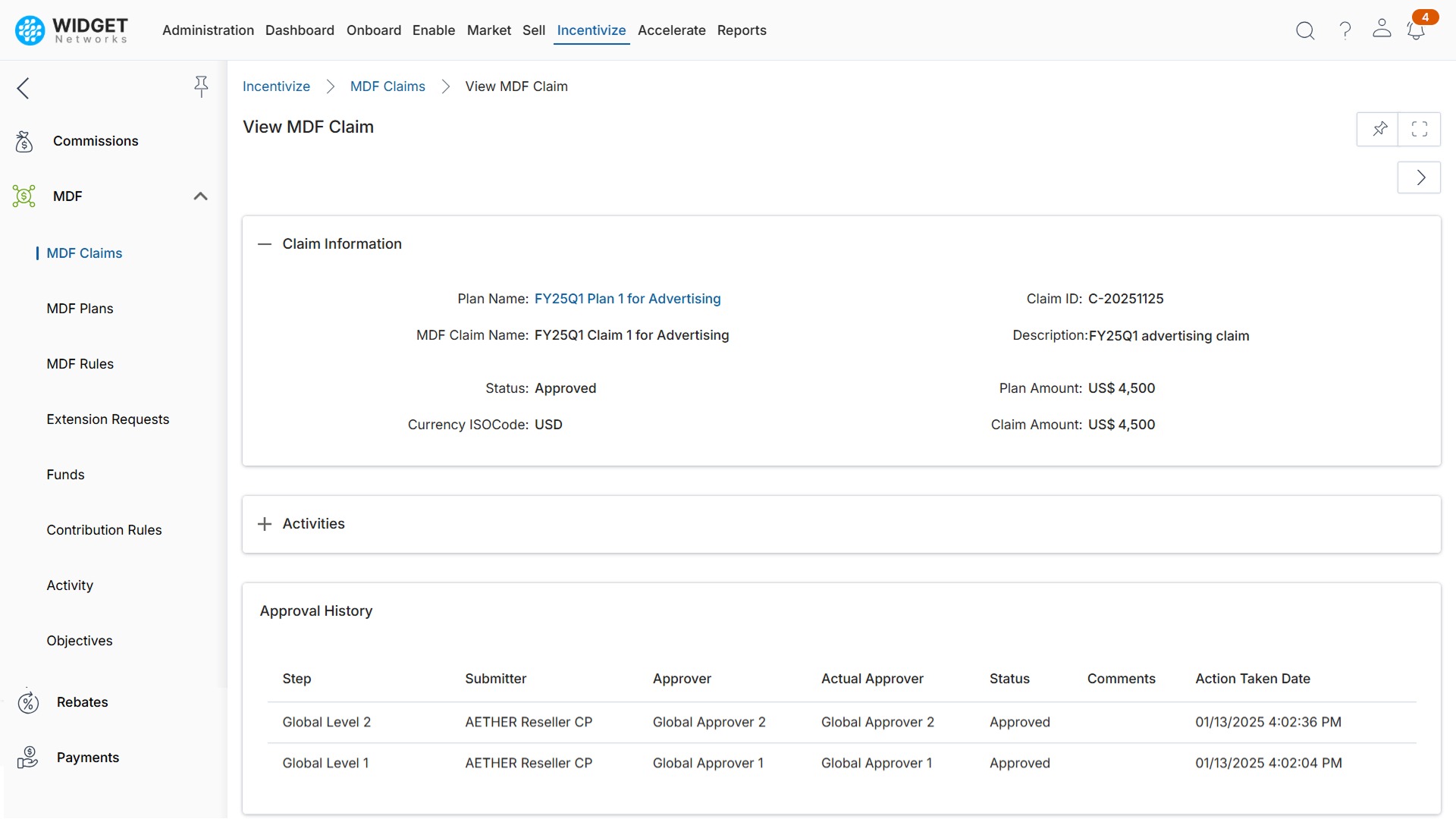The height and width of the screenshot is (819, 1456).
Task: Switch to the Dashboard menu
Action: tap(300, 30)
